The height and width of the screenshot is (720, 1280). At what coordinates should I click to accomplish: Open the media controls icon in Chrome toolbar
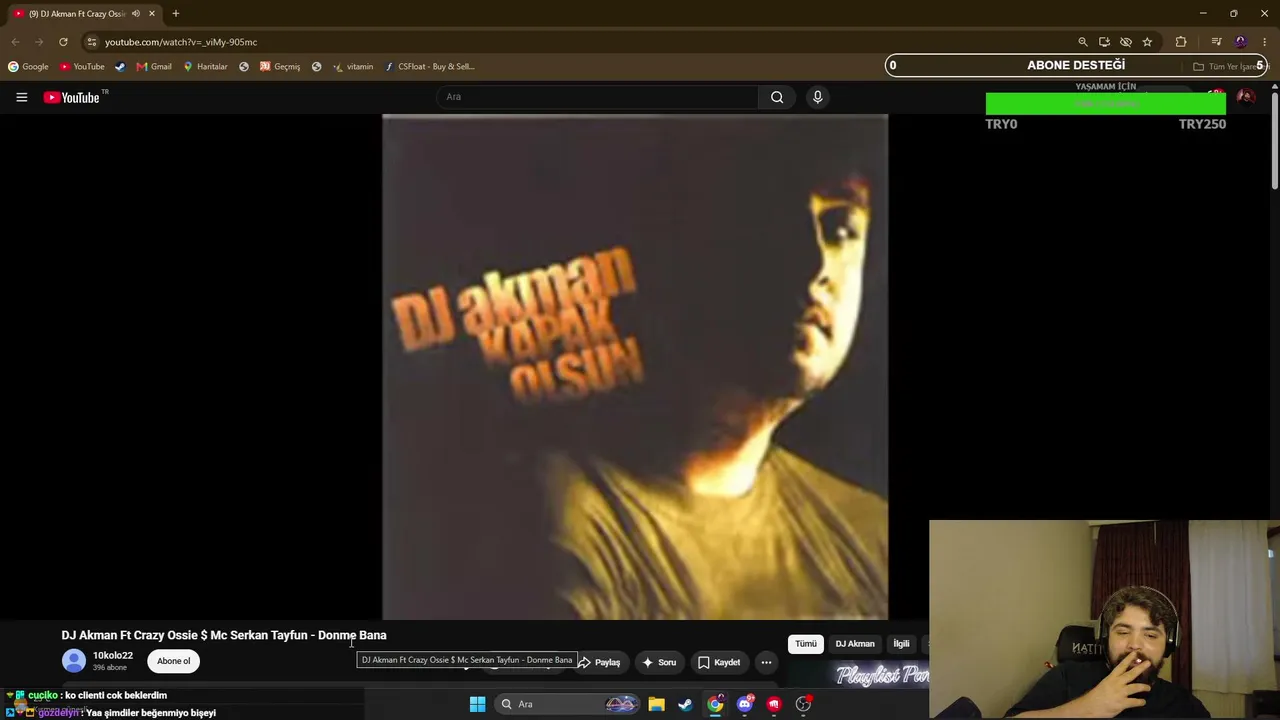pyautogui.click(x=1216, y=42)
